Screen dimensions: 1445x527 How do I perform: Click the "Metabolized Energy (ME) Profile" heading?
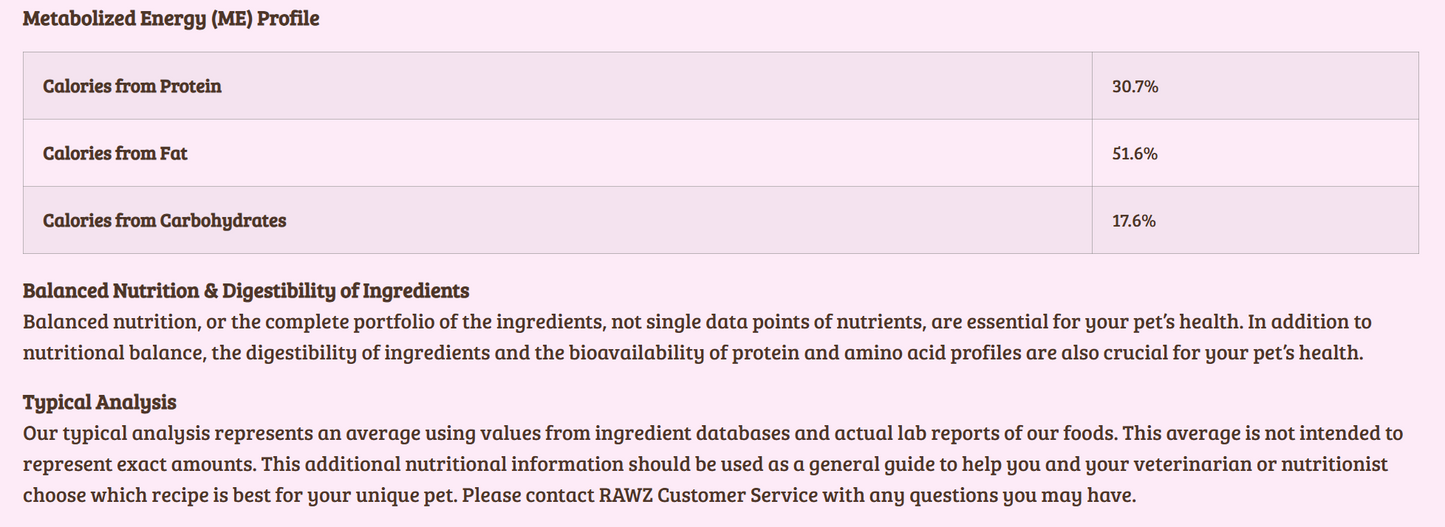[x=171, y=18]
